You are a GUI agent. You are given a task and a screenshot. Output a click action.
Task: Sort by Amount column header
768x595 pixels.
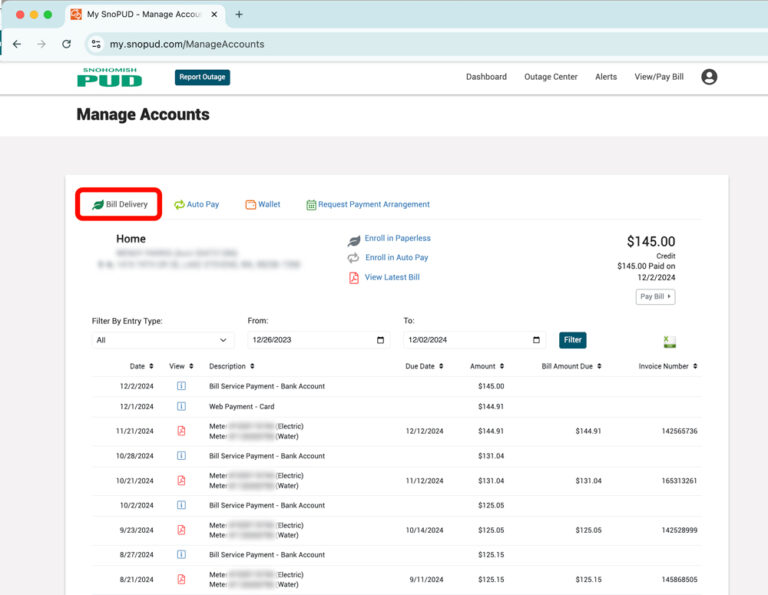point(487,366)
